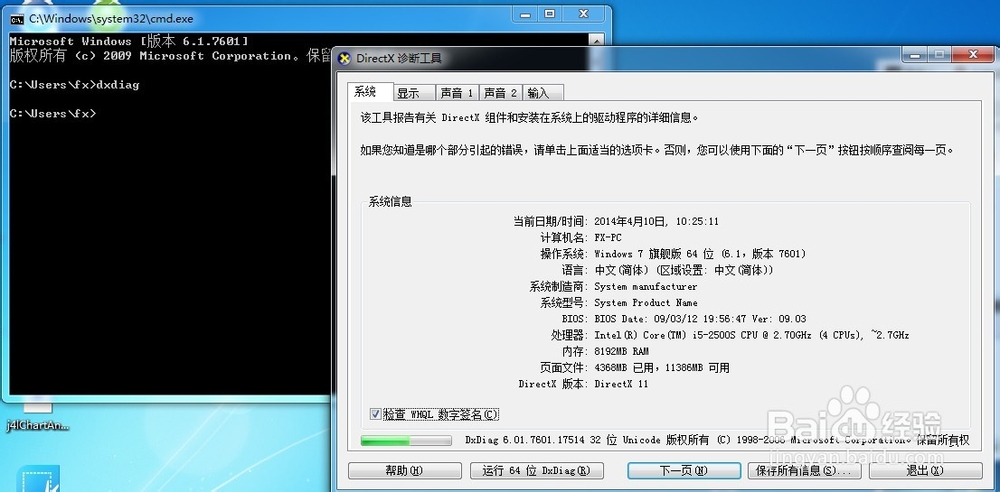The image size is (1000, 492).
Task: Click the processor value Intel Core i5-2500S
Action: pyautogui.click(x=751, y=335)
